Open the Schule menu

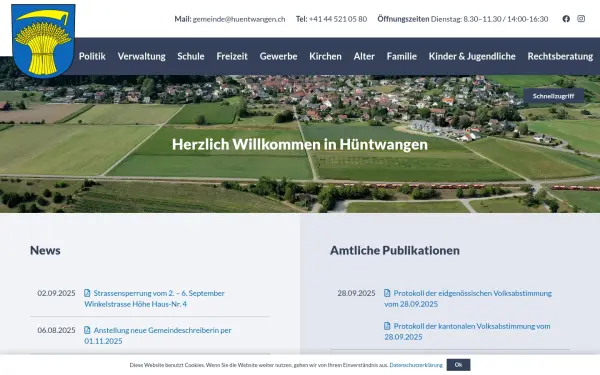[191, 56]
